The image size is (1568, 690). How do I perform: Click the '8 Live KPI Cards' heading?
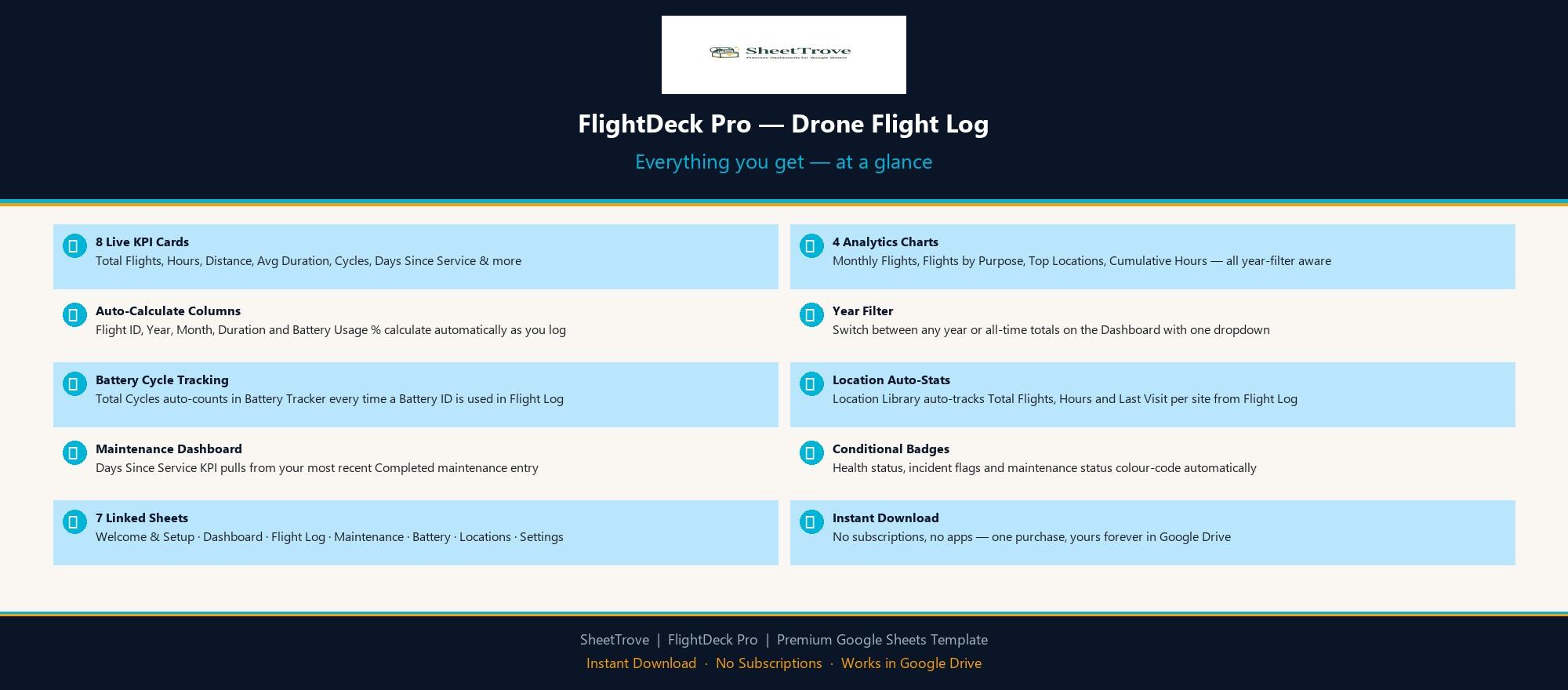point(142,241)
